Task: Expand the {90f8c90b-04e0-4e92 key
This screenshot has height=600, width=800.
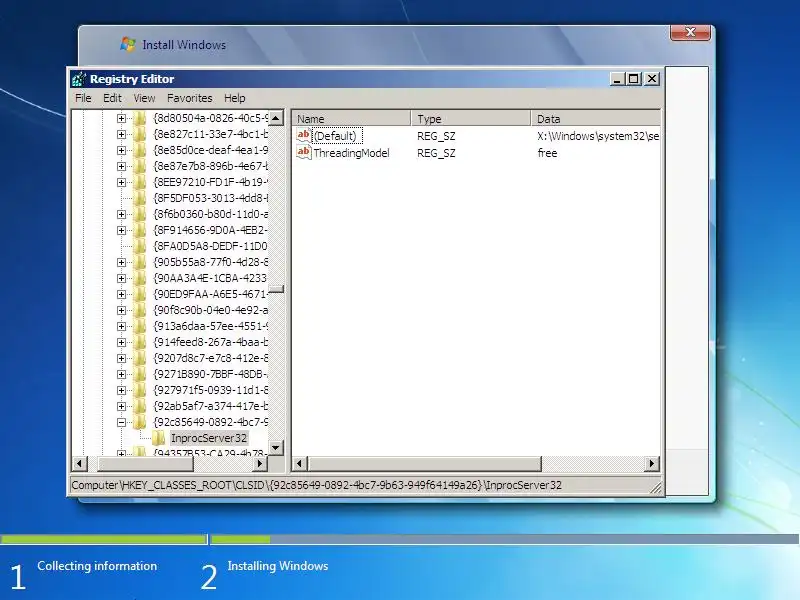Action: pyautogui.click(x=121, y=310)
